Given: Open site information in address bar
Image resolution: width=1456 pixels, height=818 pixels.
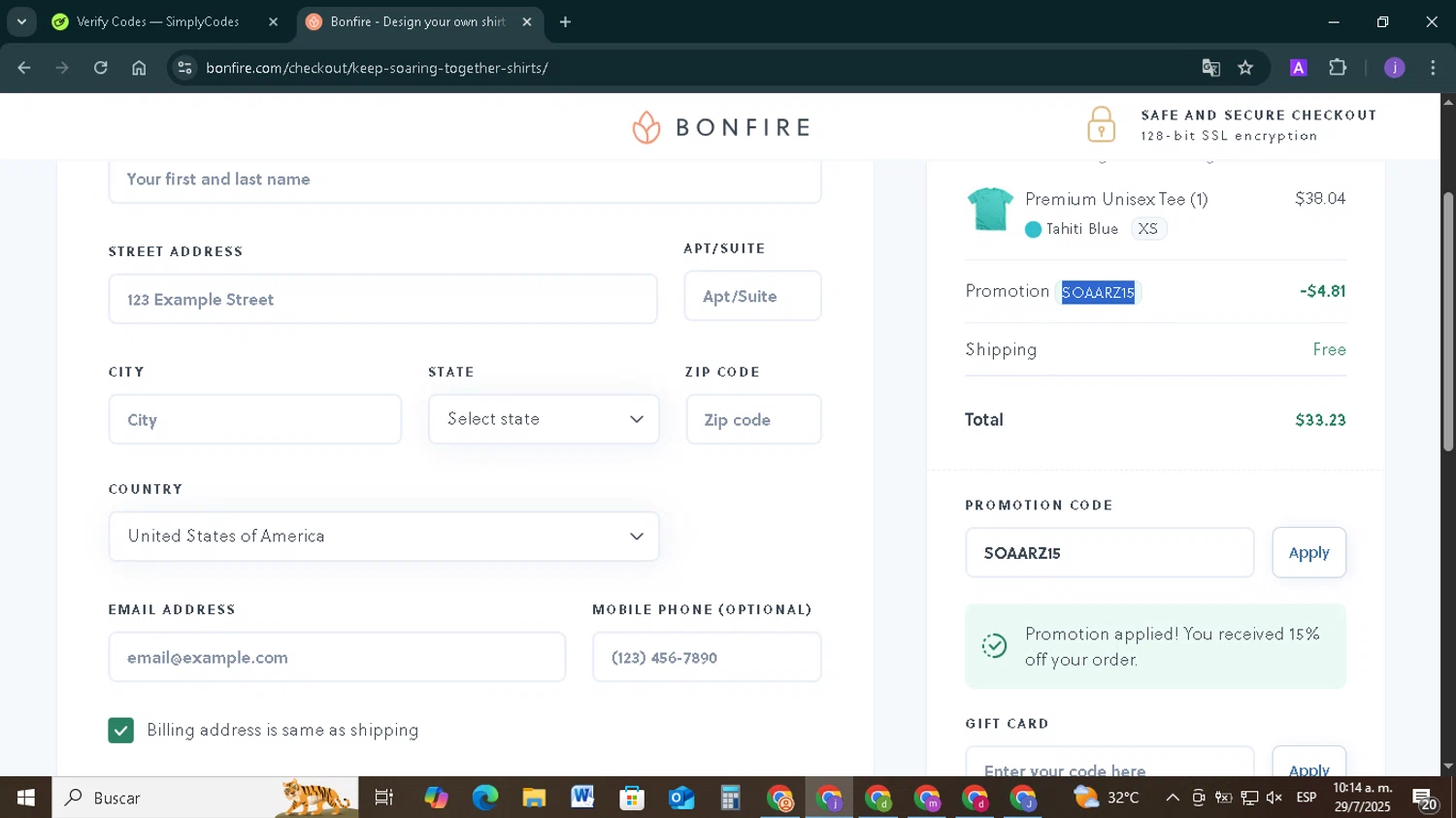Looking at the screenshot, I should (185, 68).
